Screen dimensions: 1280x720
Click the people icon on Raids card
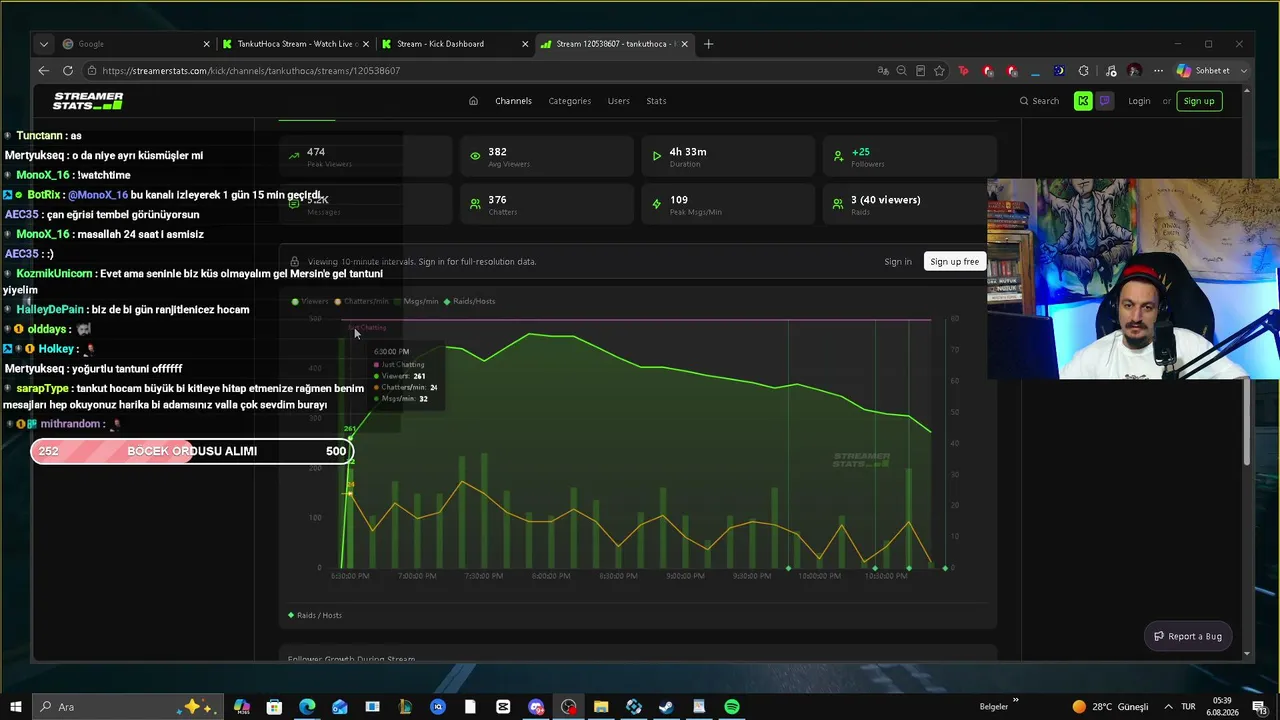pos(838,204)
